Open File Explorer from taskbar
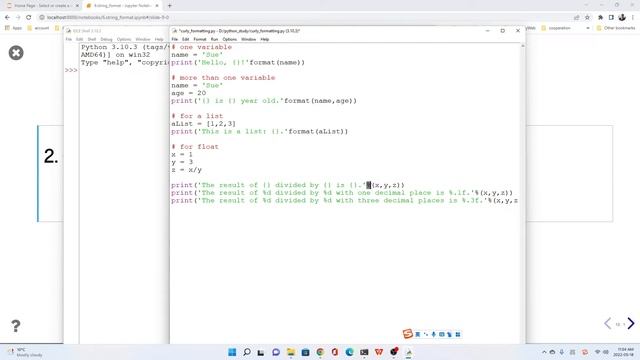This screenshot has height=360, width=640. pos(291,352)
